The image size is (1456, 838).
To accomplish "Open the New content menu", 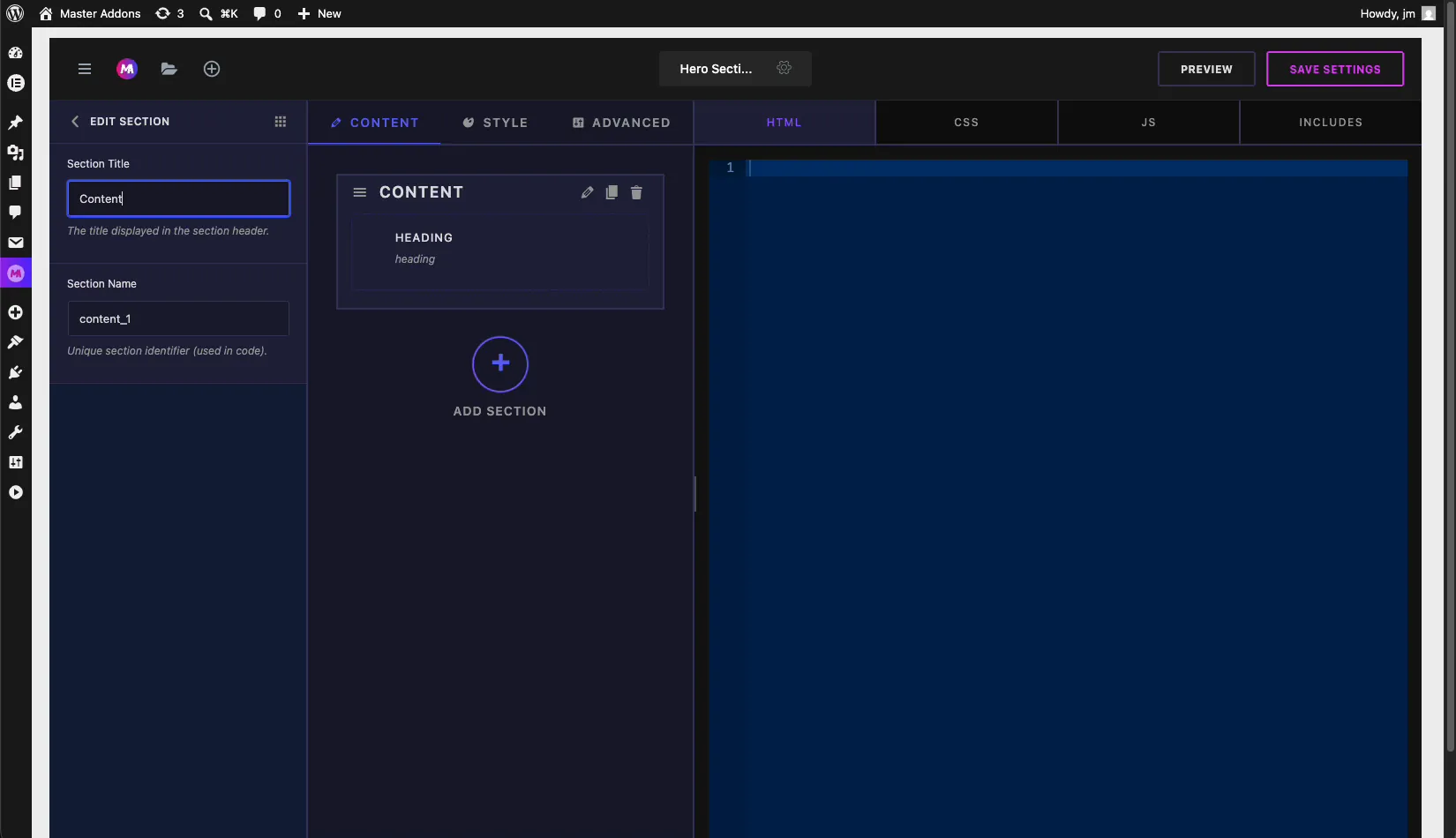I will pyautogui.click(x=319, y=13).
